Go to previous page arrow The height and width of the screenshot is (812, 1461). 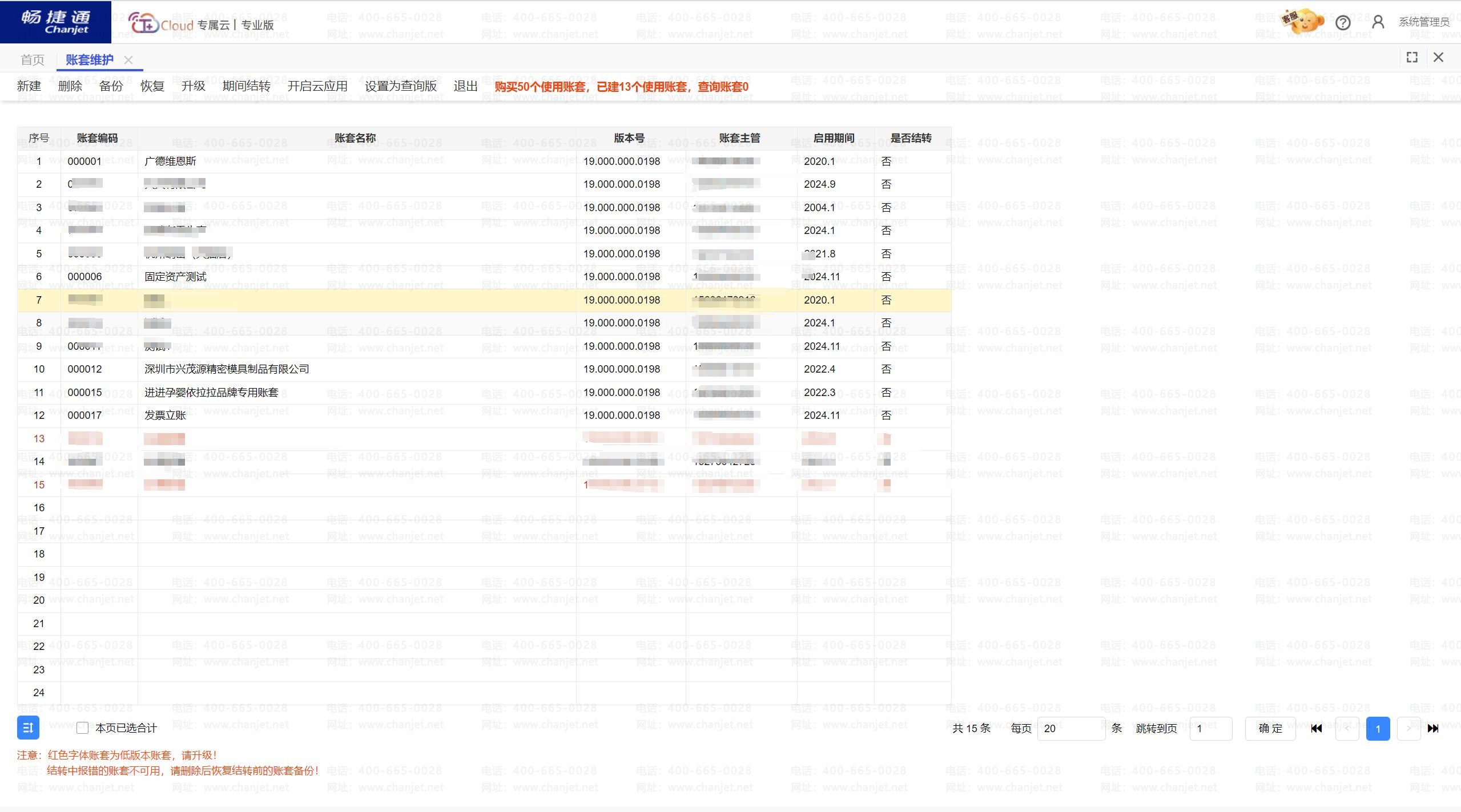point(1347,728)
